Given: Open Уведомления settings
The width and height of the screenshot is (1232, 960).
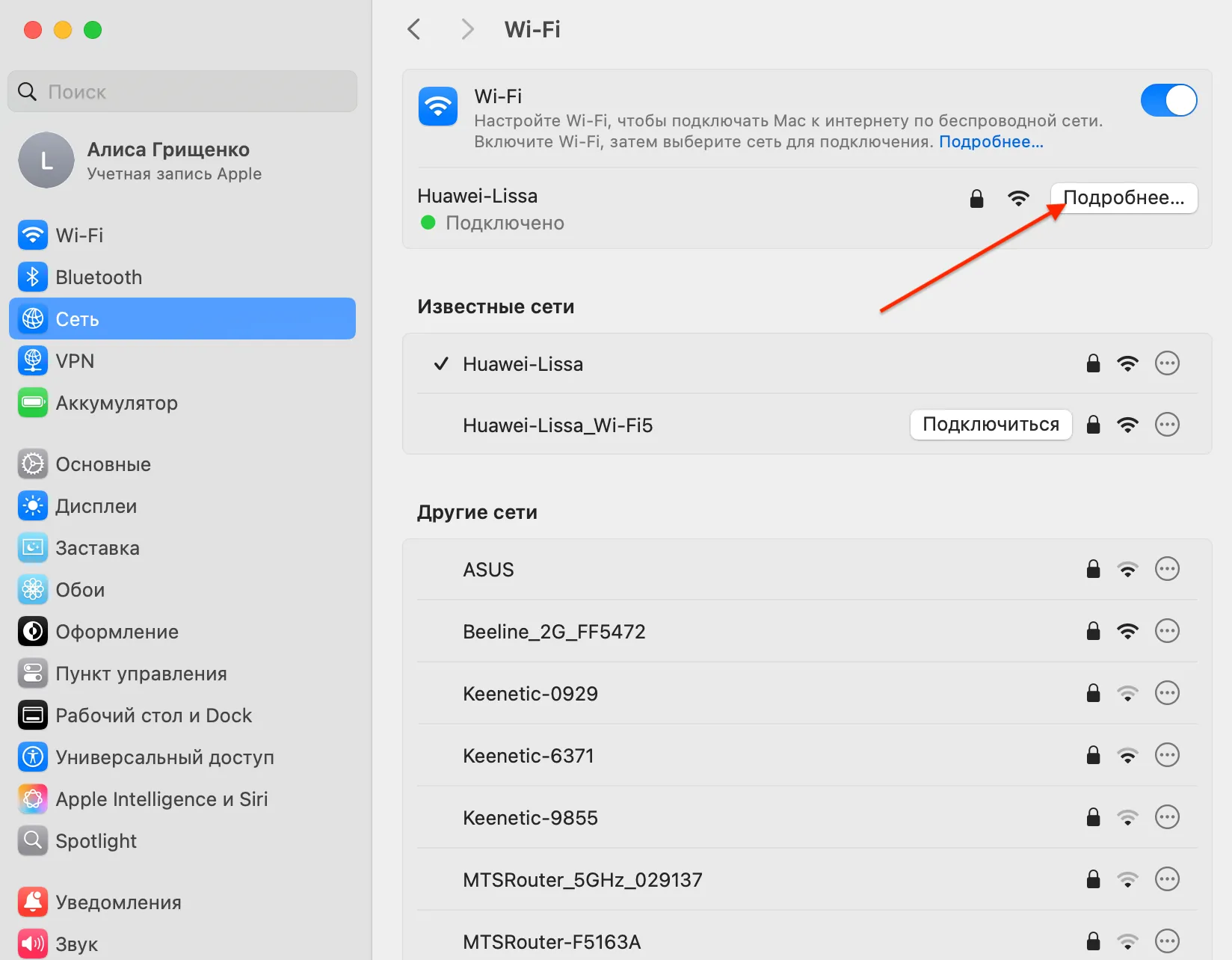Looking at the screenshot, I should 182,902.
